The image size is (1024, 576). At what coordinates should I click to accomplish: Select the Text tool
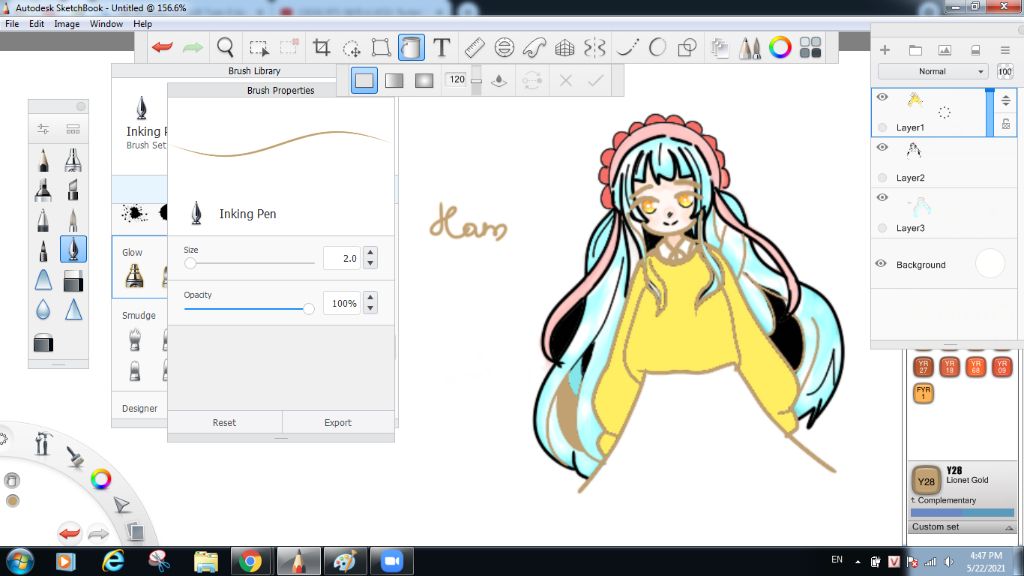(442, 47)
